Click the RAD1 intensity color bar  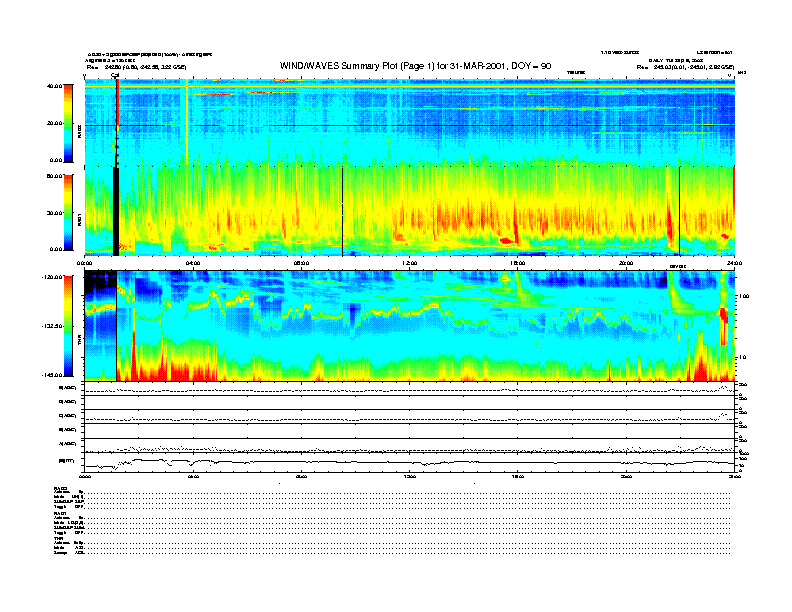tap(68, 212)
